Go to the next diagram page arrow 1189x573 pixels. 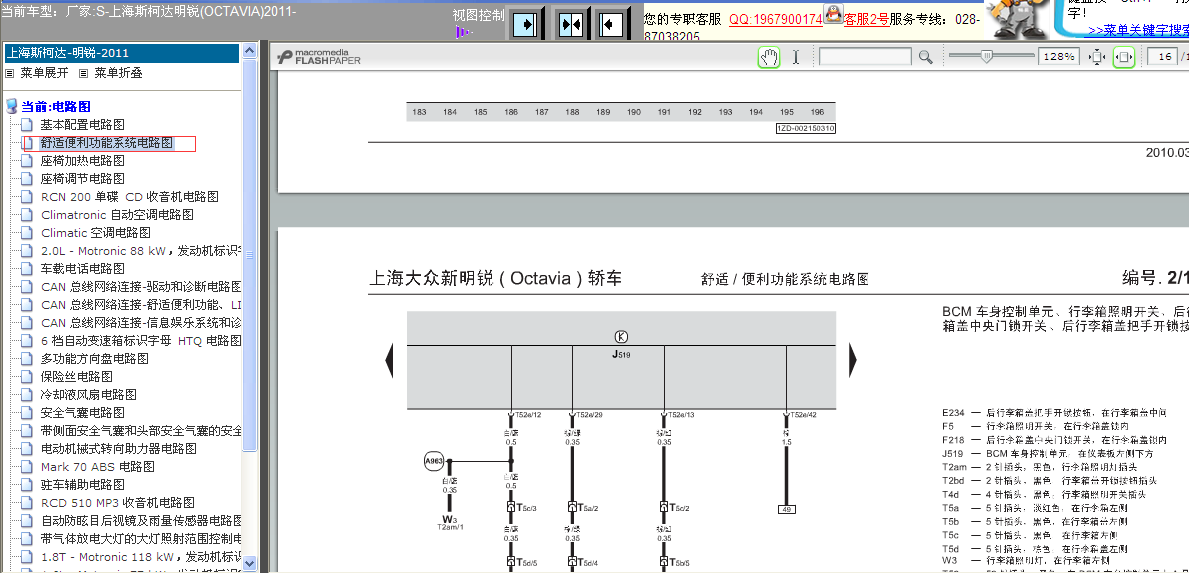(852, 359)
